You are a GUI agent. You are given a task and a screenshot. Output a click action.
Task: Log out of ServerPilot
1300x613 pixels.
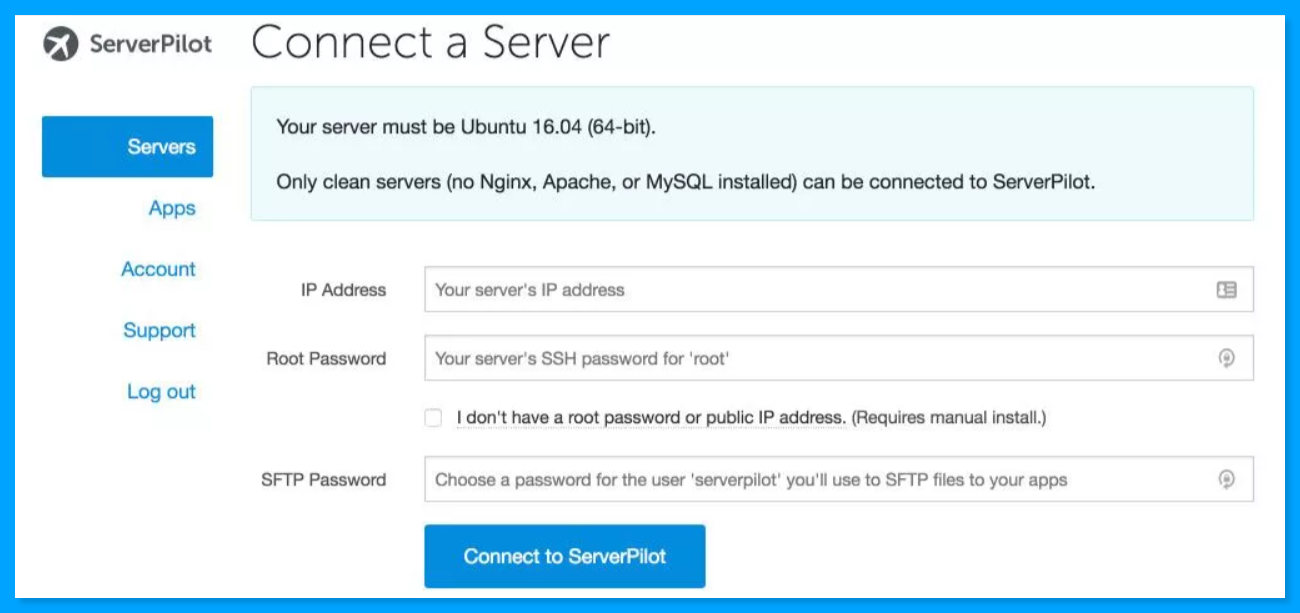(x=161, y=392)
